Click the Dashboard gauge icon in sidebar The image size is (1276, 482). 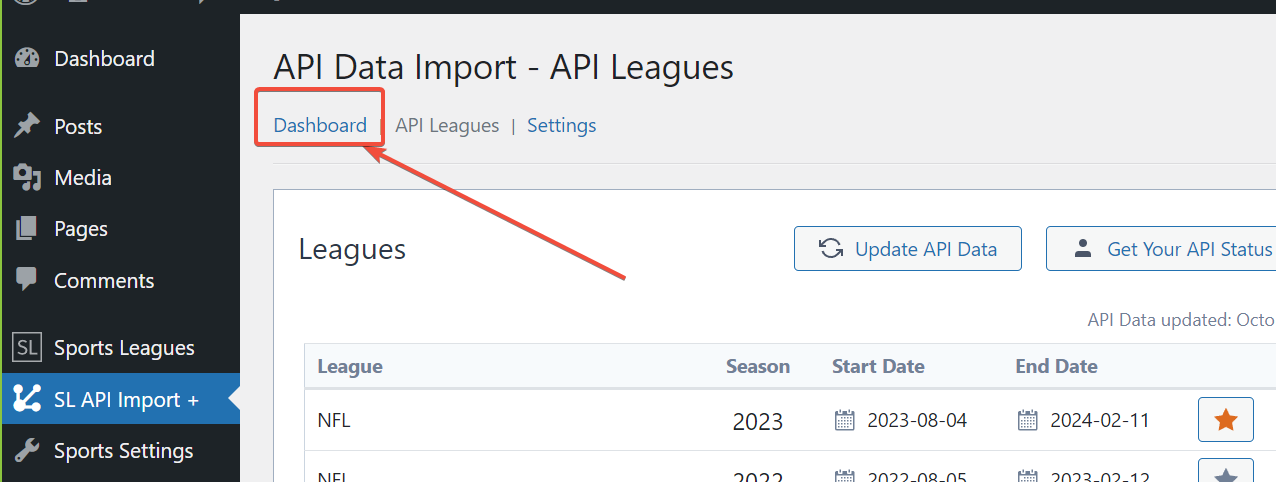[27, 59]
